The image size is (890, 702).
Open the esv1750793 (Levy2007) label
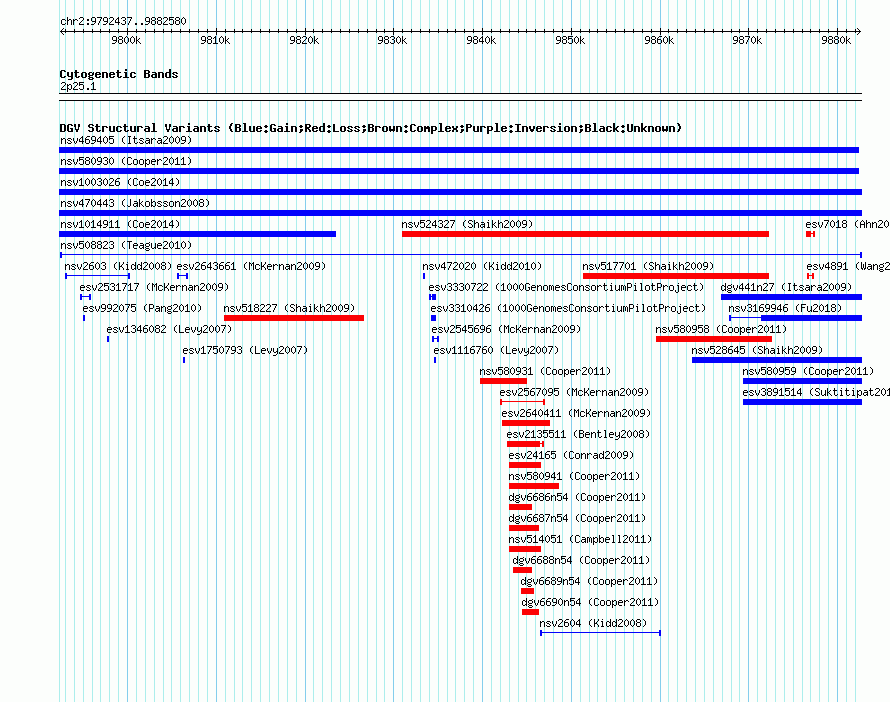click(245, 350)
